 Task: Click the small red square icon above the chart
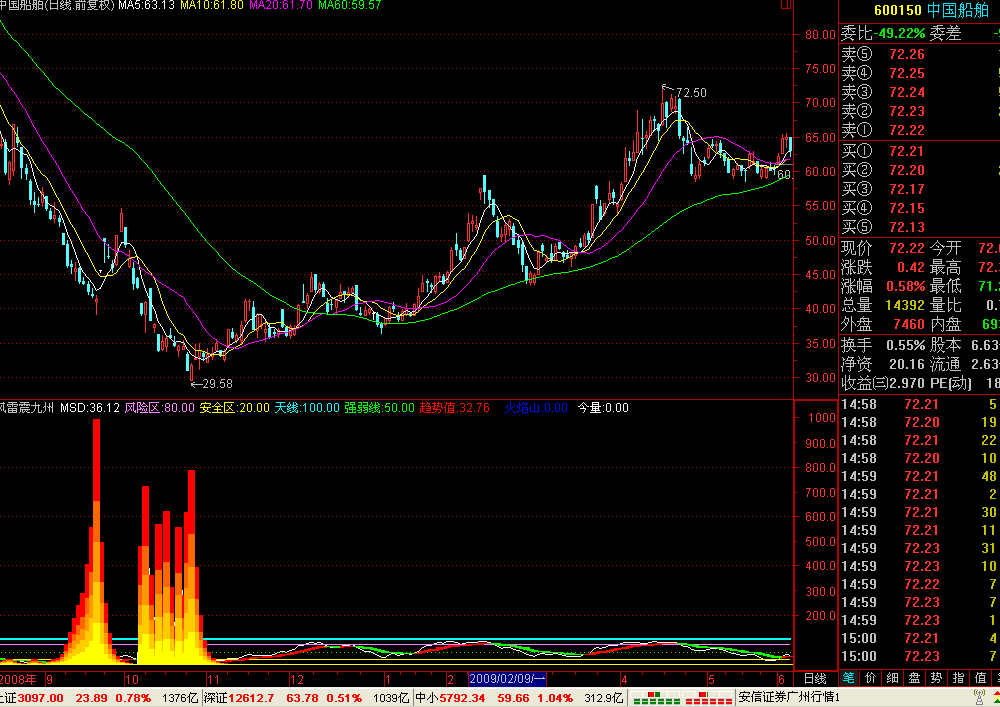tap(786, 4)
